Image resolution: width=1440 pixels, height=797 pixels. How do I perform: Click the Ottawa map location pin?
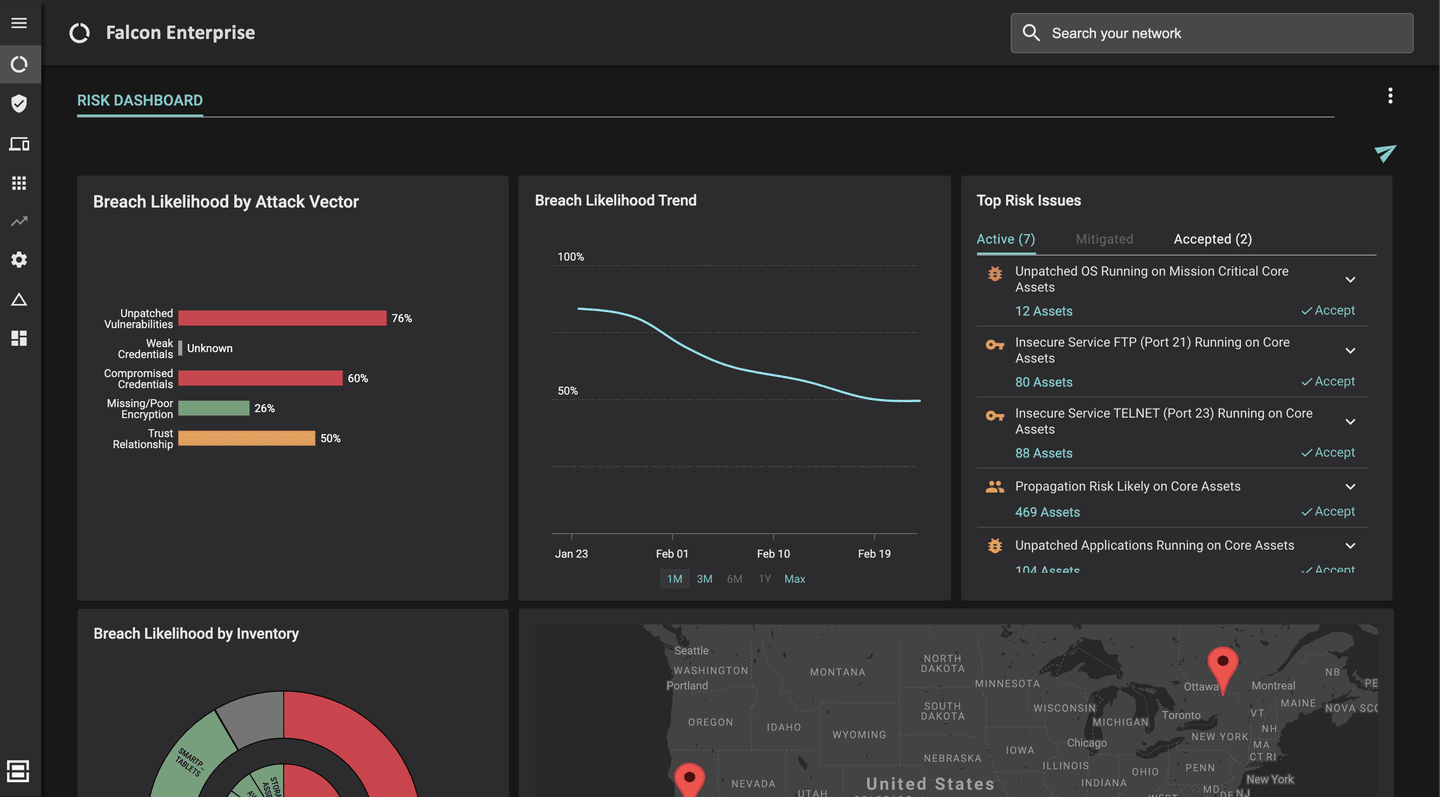tap(1222, 668)
